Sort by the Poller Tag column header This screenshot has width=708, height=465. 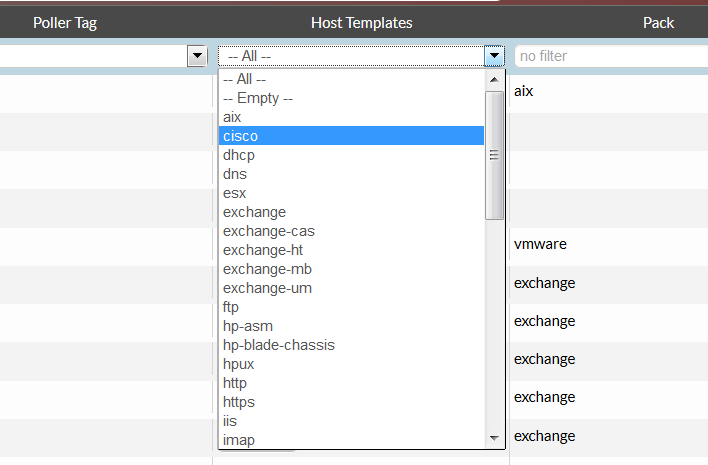(65, 22)
